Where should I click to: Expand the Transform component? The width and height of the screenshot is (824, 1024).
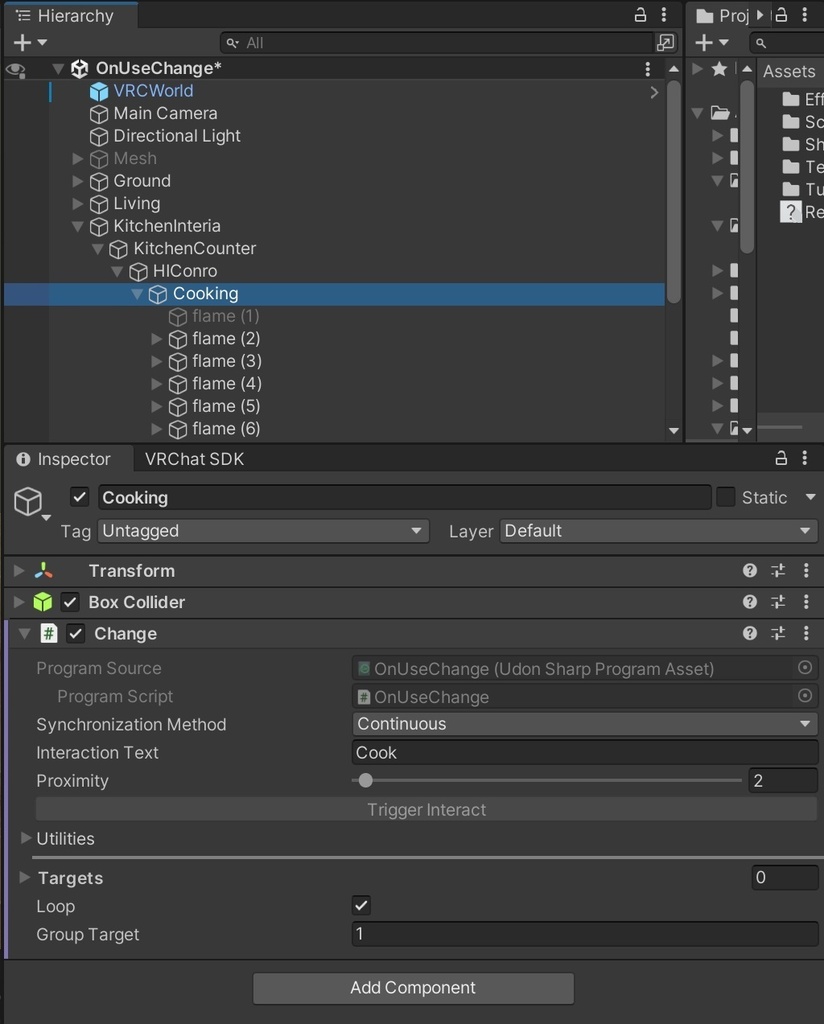pyautogui.click(x=20, y=571)
